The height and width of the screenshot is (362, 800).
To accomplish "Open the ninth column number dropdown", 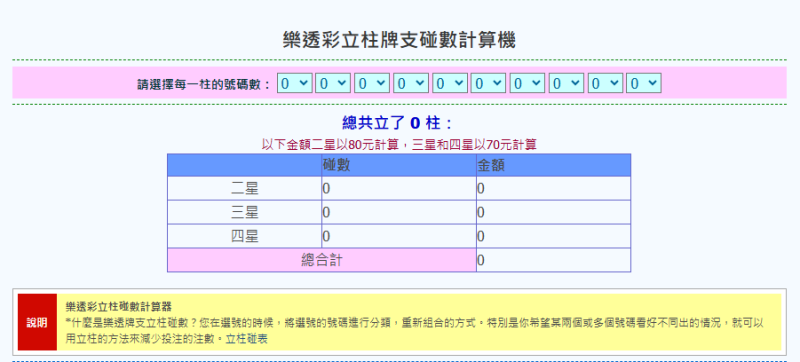I will click(605, 83).
